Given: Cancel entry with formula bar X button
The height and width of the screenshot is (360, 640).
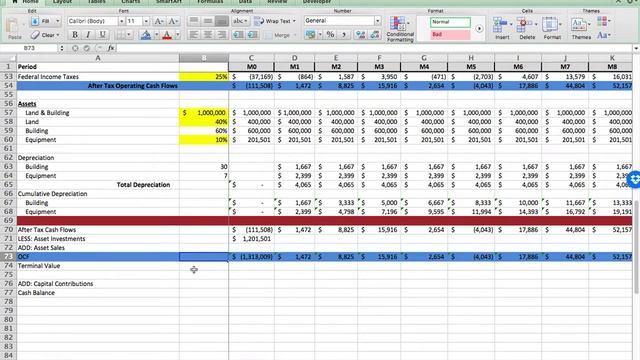Looking at the screenshot, I should (x=75, y=48).
